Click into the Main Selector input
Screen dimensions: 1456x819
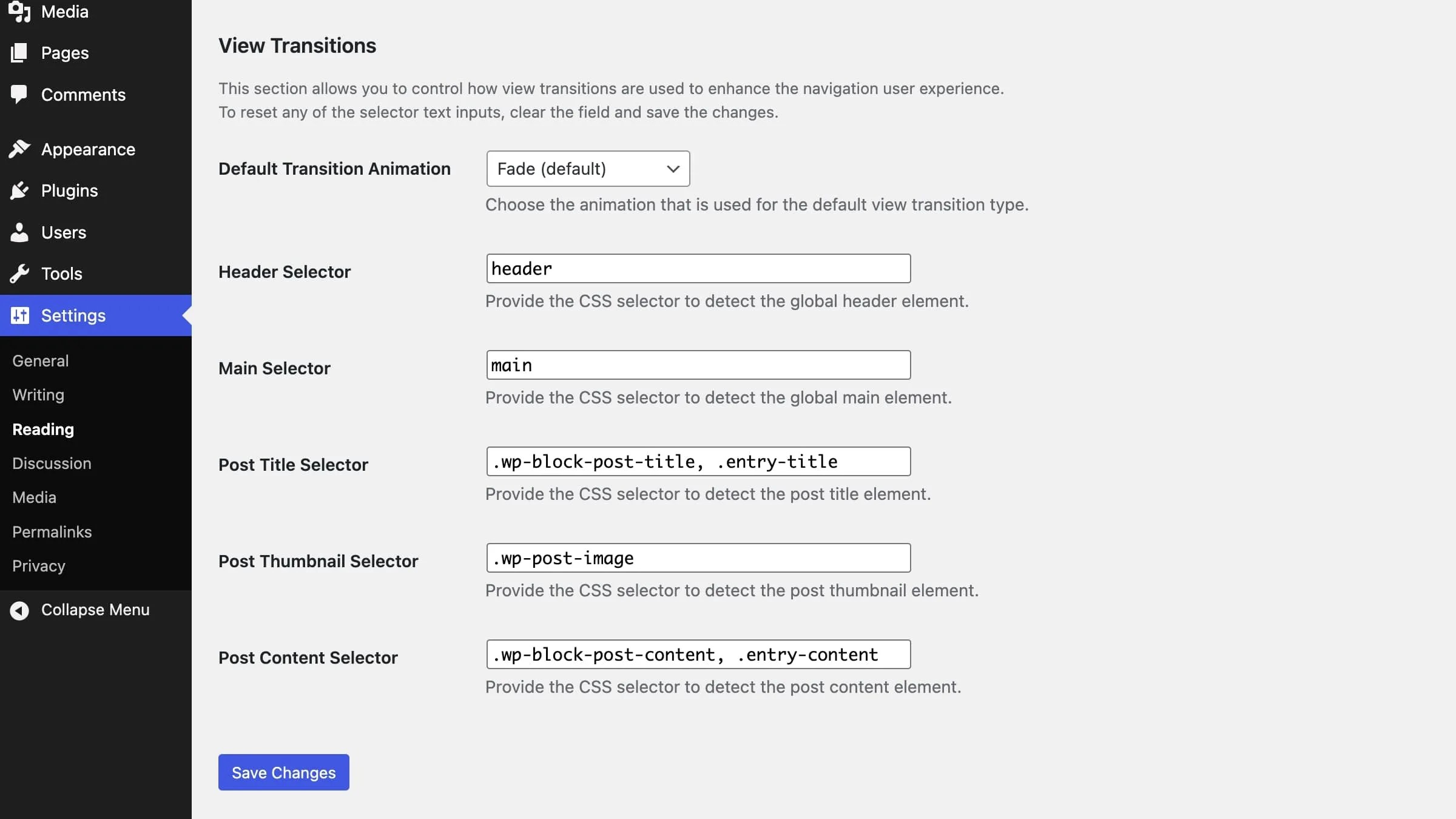[698, 365]
